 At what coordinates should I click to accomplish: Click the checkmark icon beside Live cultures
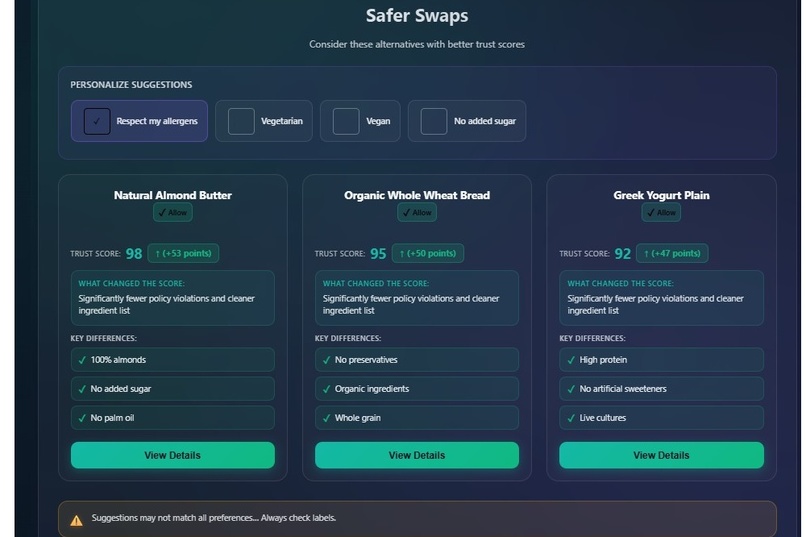571,418
